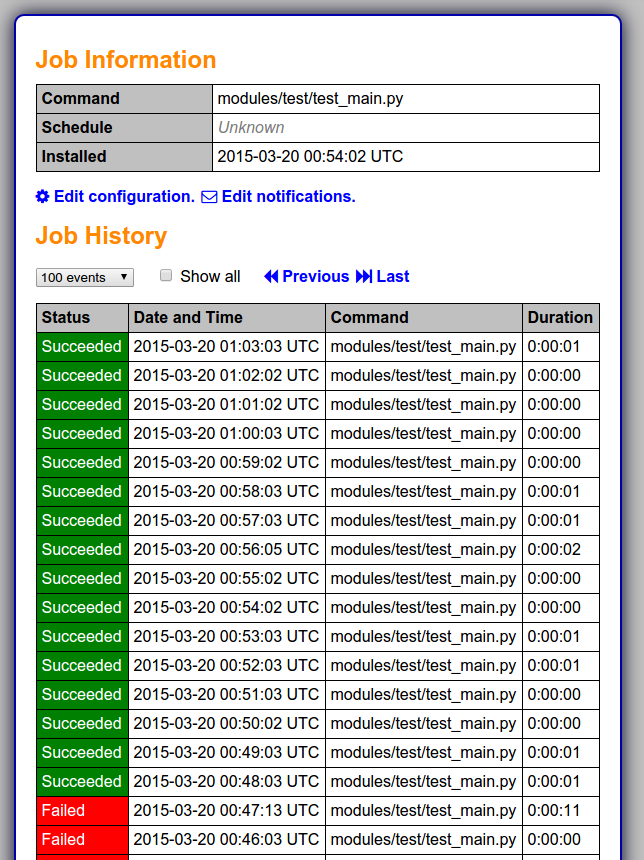Select date 2015-03-20 00:50:02 UTC
Screen dimensions: 644x860
coord(226,724)
